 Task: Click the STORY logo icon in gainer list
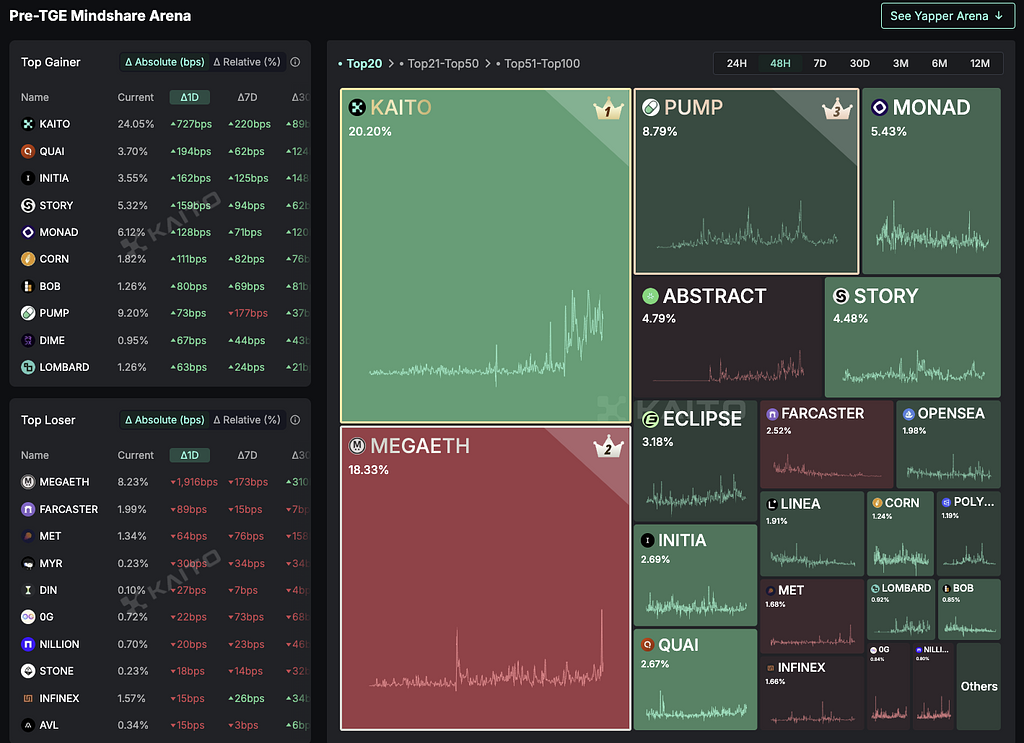(x=27, y=206)
